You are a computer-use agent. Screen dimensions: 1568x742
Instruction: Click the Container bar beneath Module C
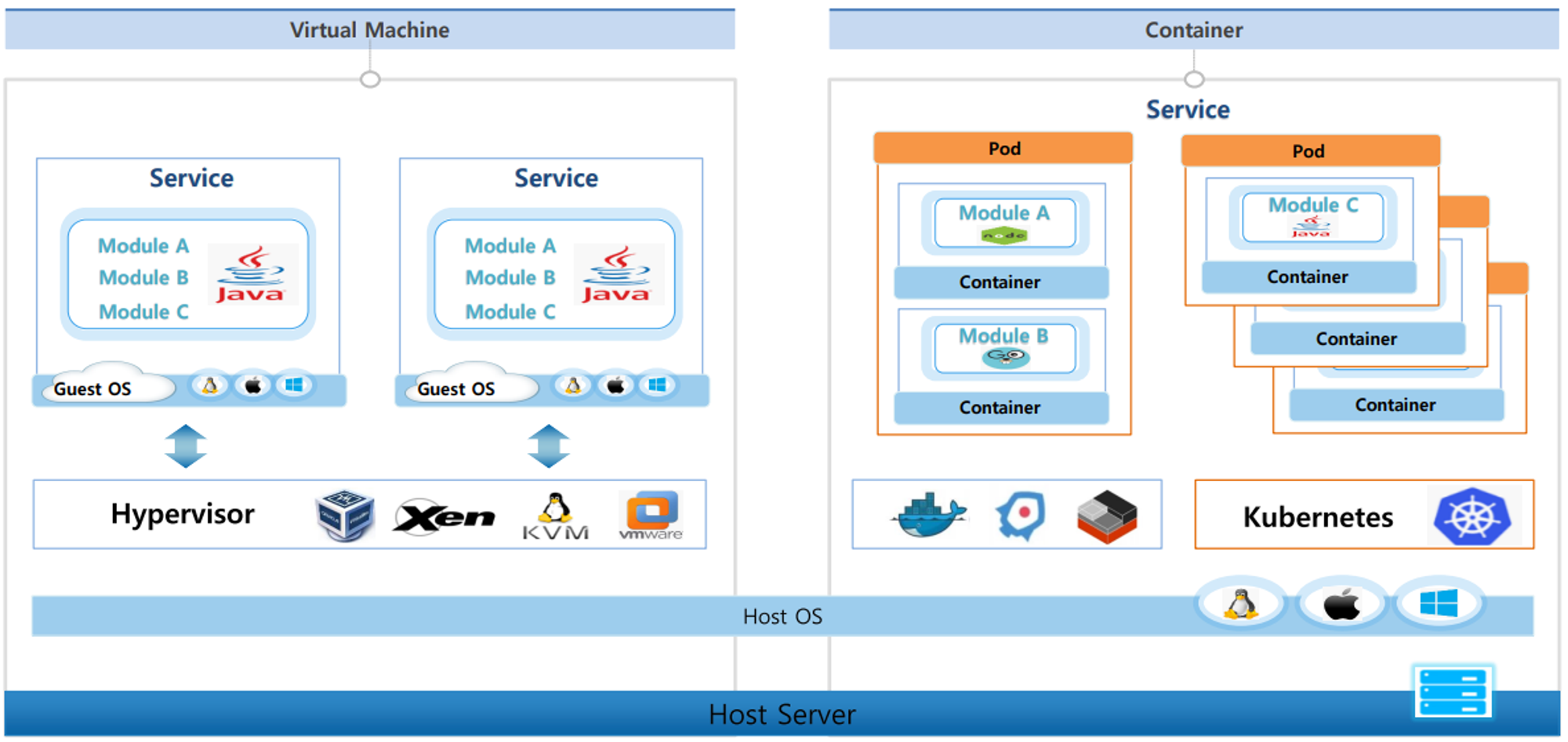coord(1308,277)
